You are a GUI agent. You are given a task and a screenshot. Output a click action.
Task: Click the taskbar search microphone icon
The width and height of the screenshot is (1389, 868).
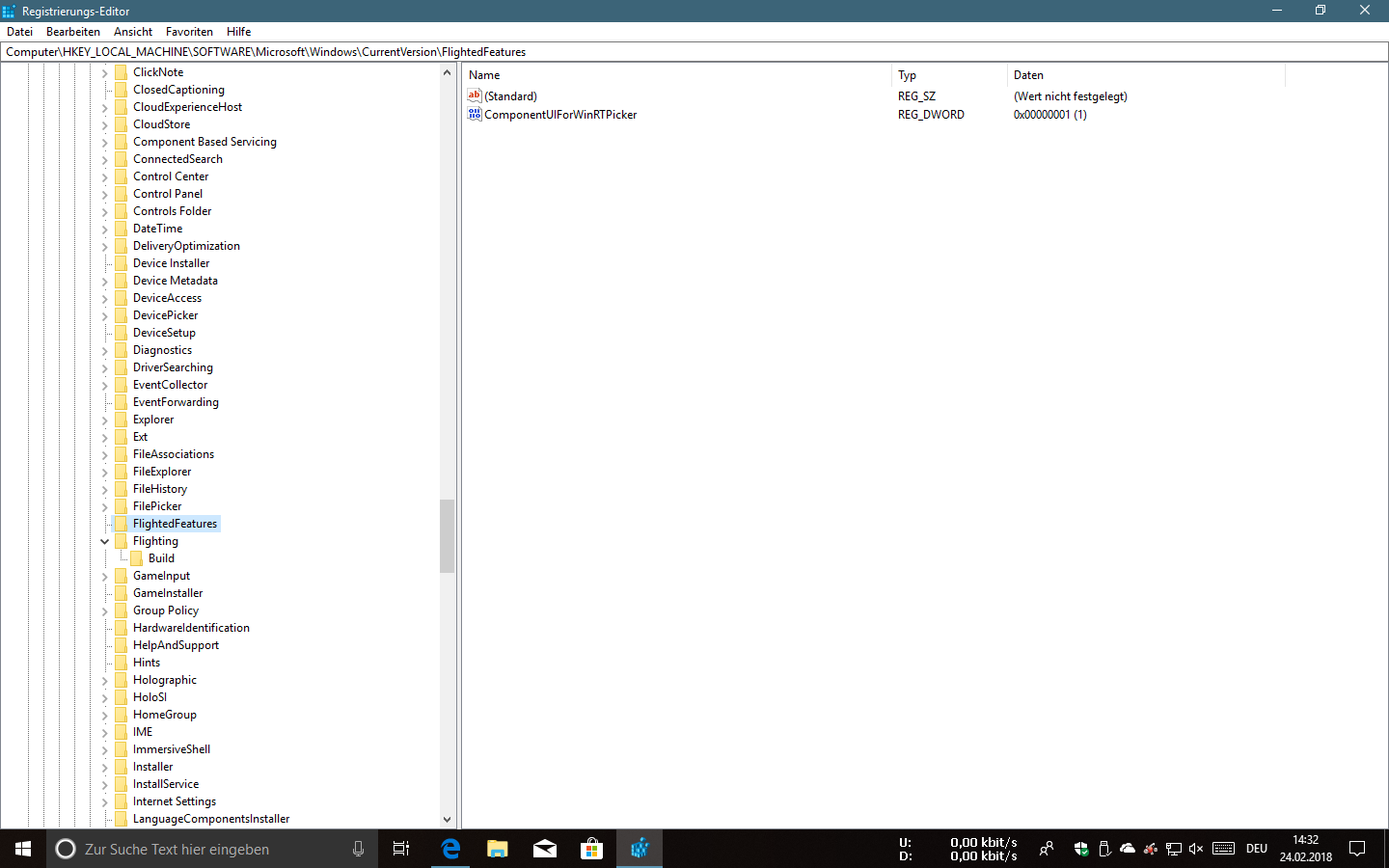pos(358,849)
